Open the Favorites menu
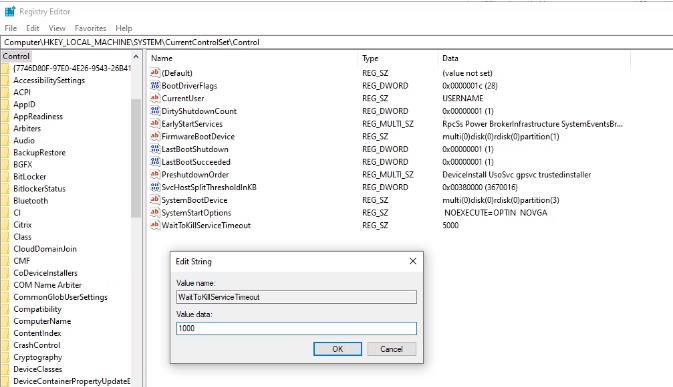The height and width of the screenshot is (387, 673). 90,28
